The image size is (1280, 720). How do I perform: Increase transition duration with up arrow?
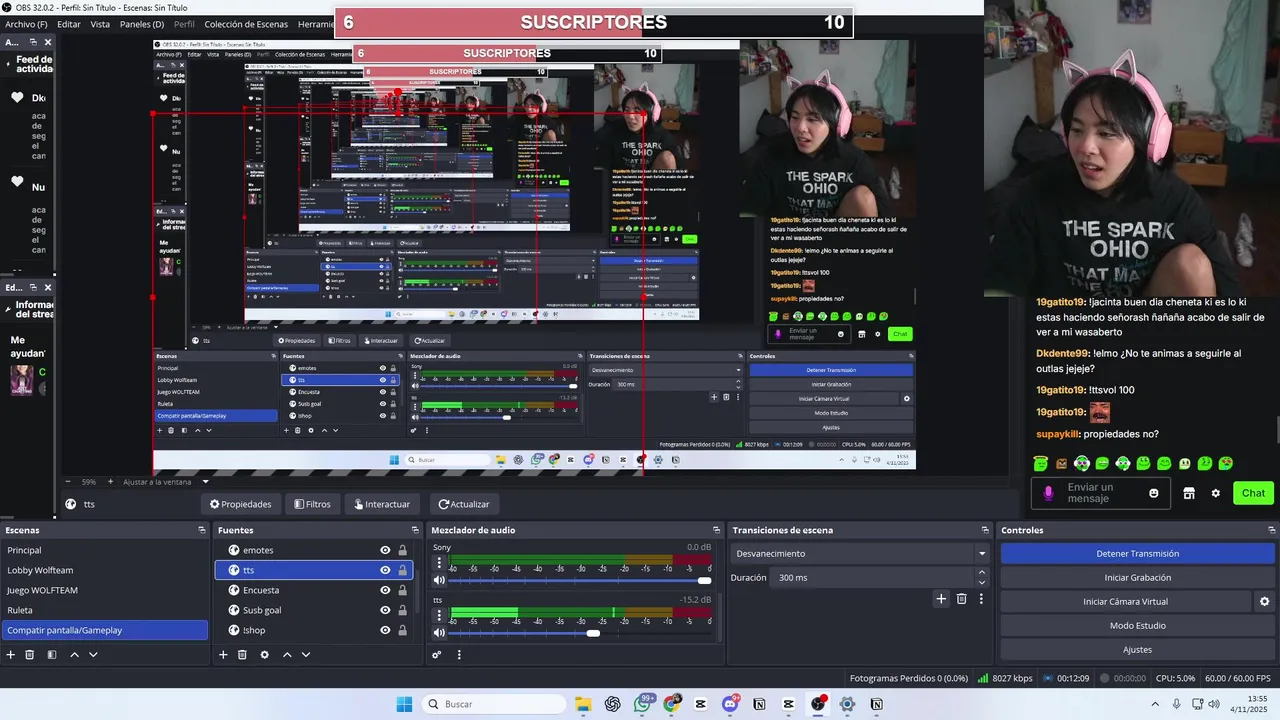pos(981,573)
